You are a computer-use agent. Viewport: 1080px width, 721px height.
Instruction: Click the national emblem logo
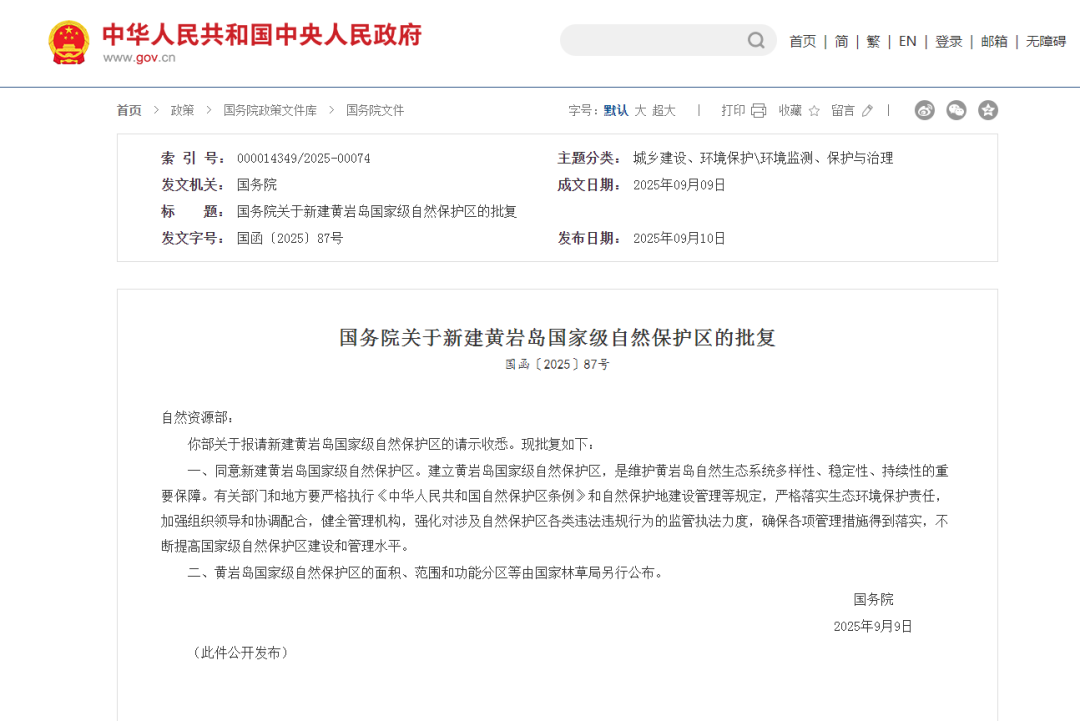click(69, 43)
